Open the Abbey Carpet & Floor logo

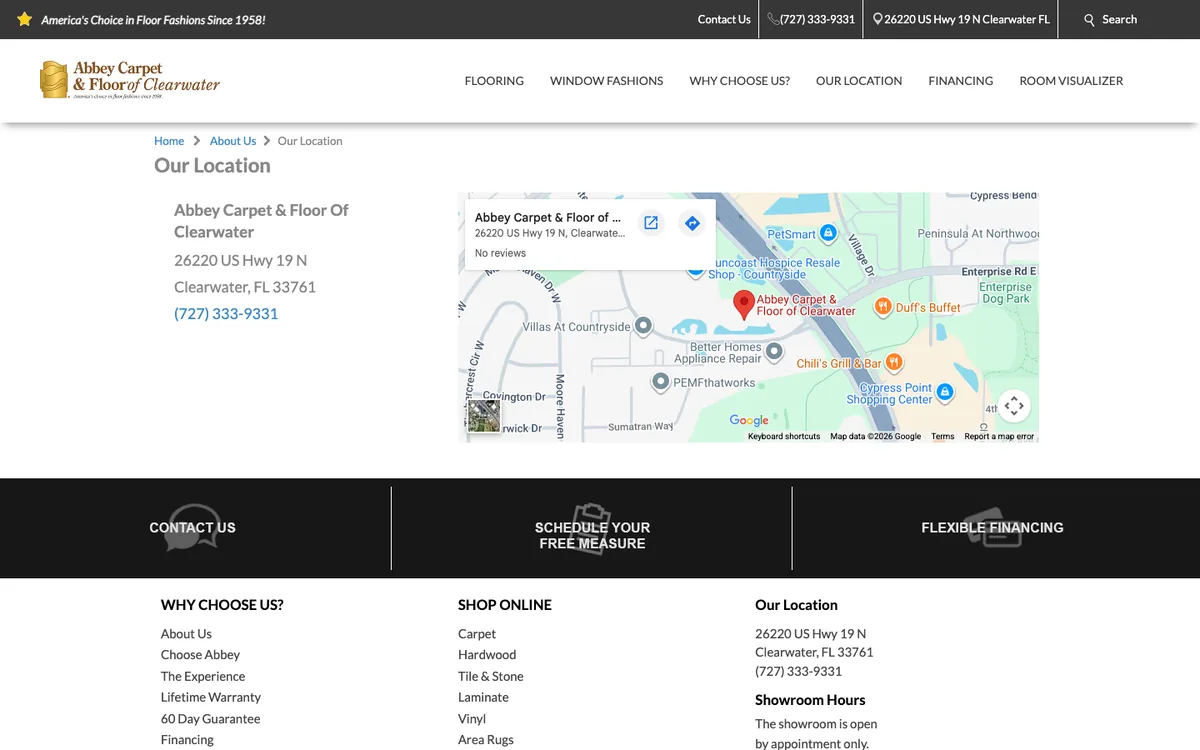(130, 80)
